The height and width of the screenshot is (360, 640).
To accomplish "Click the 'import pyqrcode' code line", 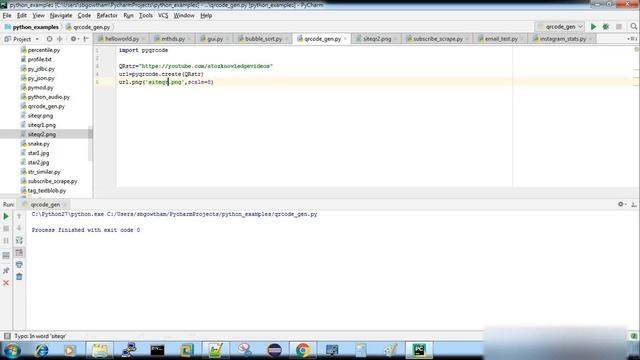I will (x=143, y=50).
